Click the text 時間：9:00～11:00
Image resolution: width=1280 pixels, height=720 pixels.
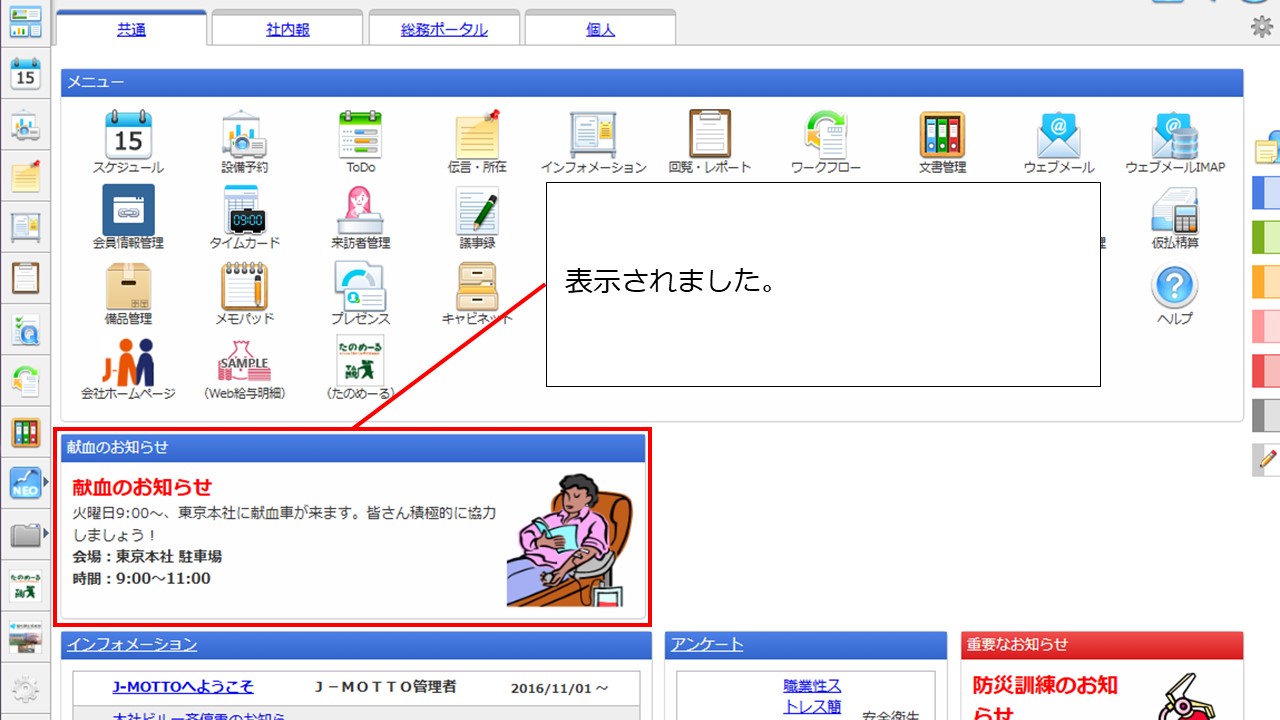(141, 578)
